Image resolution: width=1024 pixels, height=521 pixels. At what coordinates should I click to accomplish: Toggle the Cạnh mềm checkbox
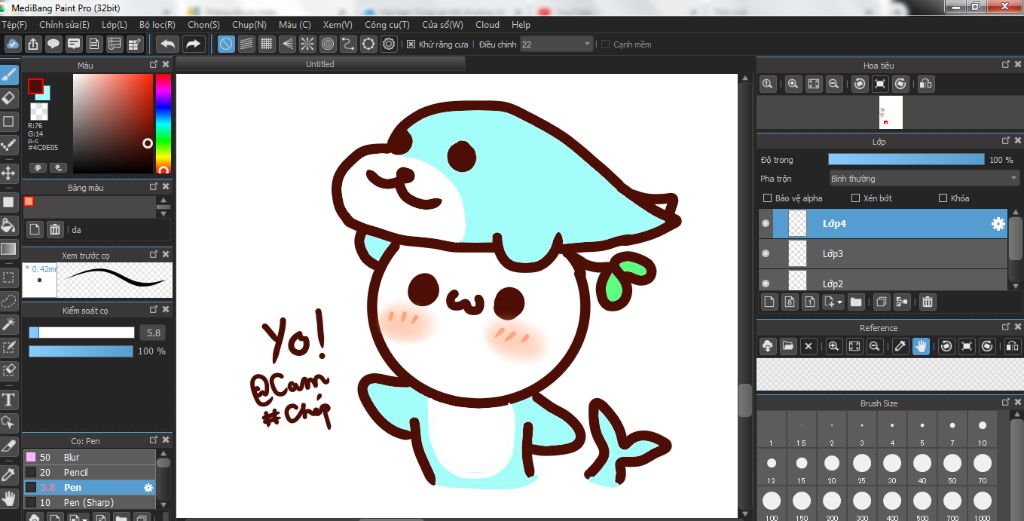(x=605, y=44)
